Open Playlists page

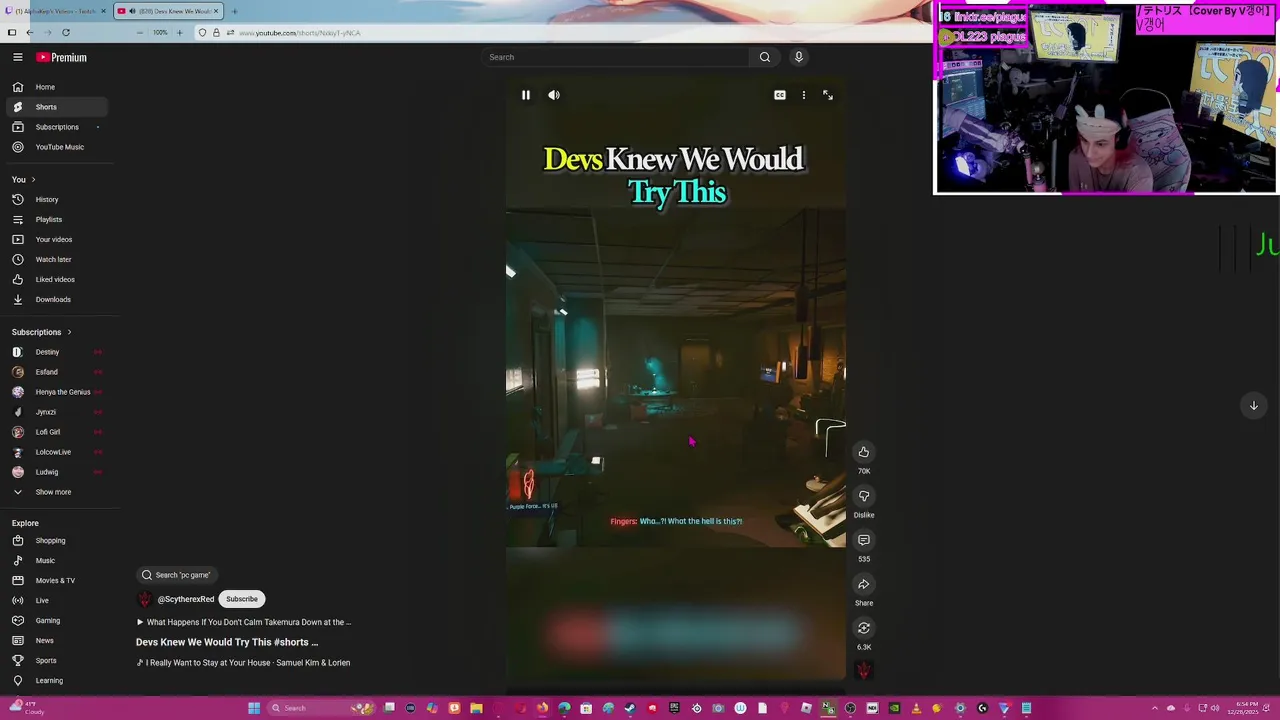click(x=59, y=219)
